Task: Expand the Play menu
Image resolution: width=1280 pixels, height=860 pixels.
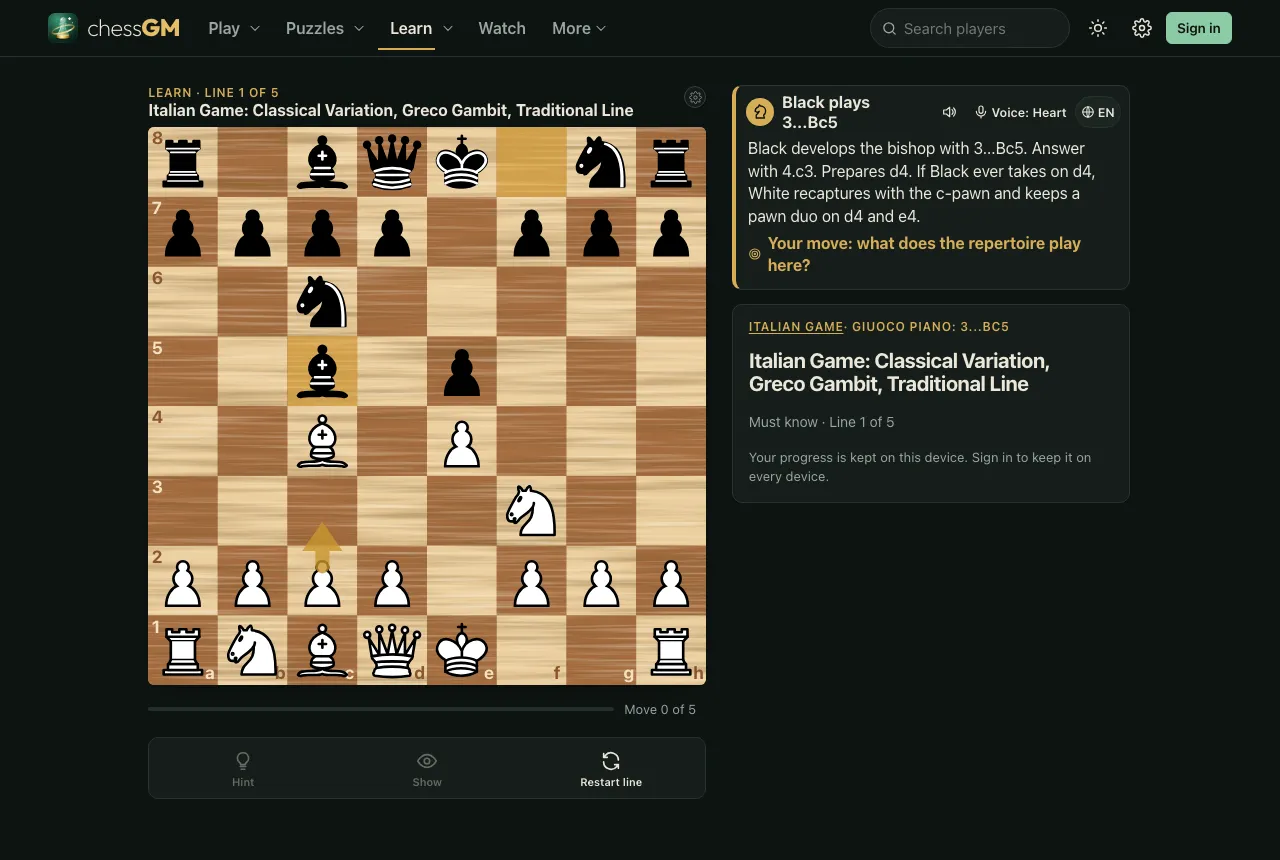Action: point(234,28)
